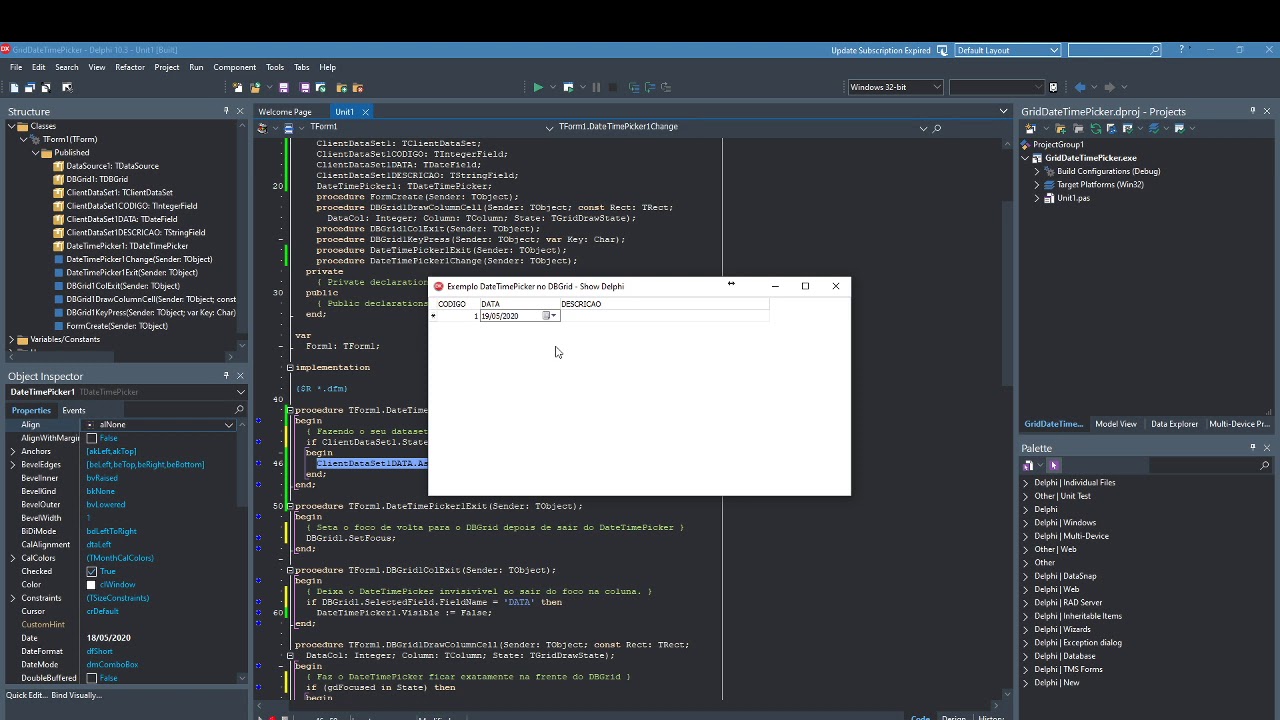Image resolution: width=1280 pixels, height=720 pixels.
Task: Switch to the Events tab
Action: (73, 410)
